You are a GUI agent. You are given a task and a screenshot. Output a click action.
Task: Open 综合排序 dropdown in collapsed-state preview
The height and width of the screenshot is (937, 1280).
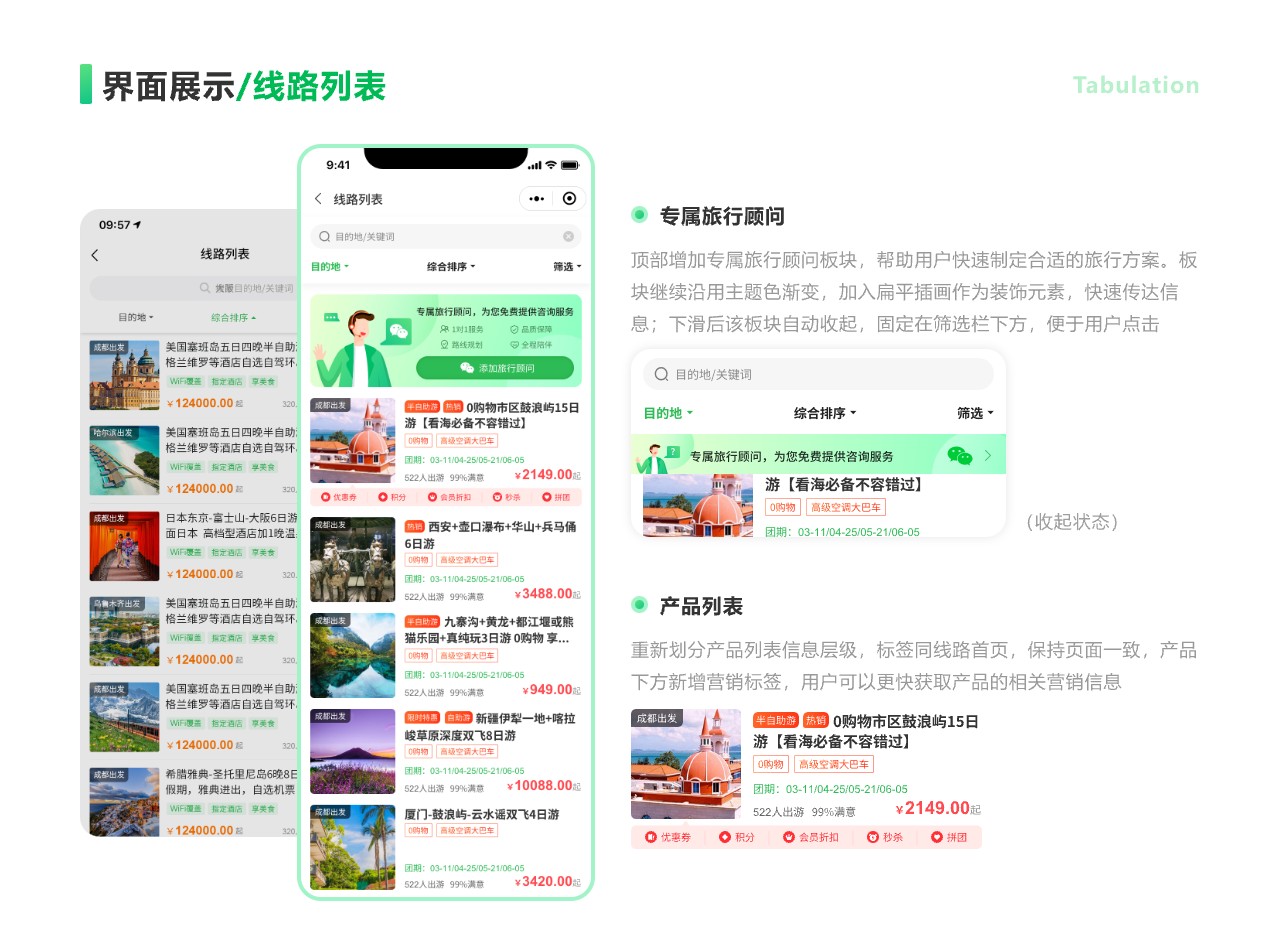(824, 413)
